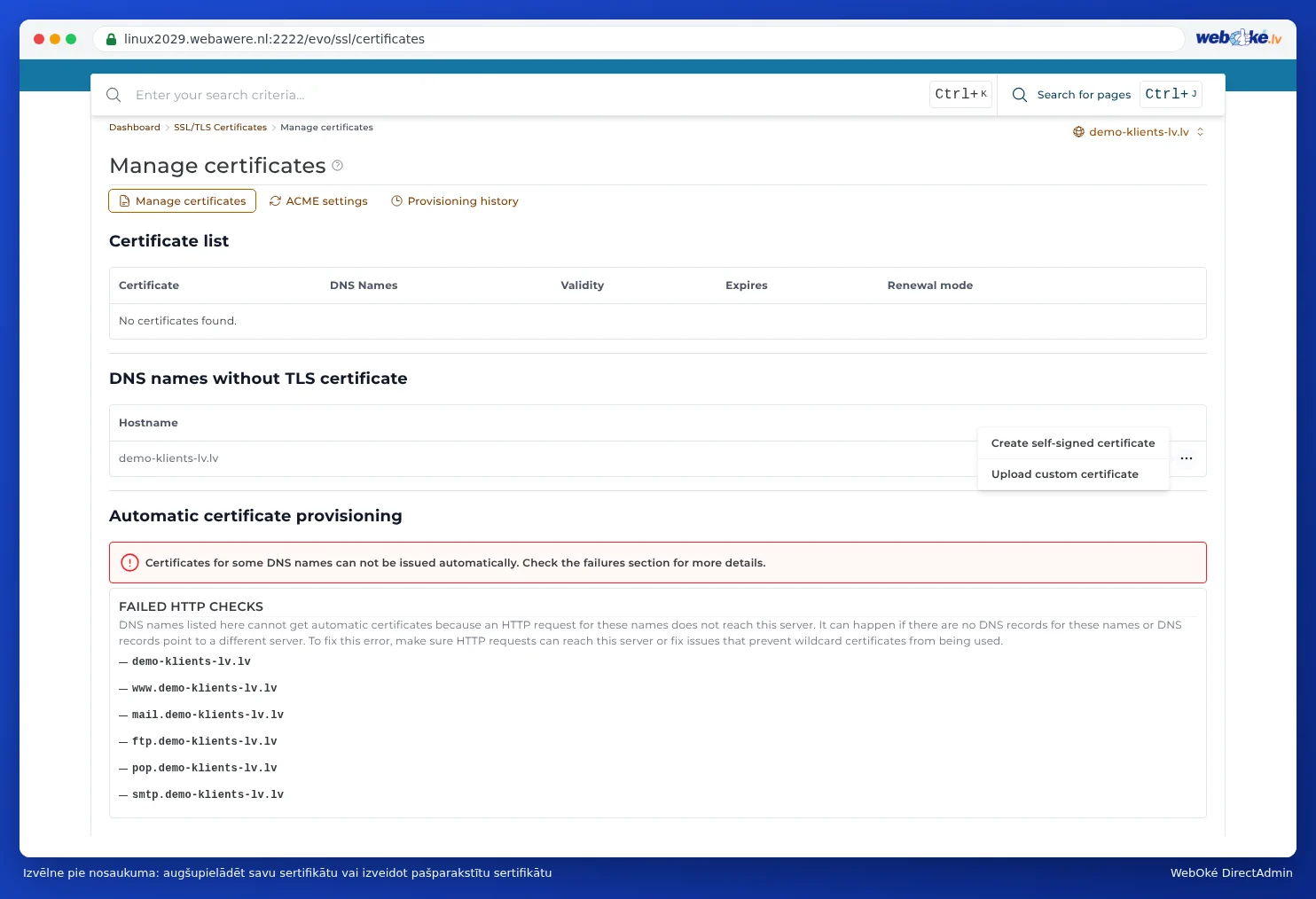The width and height of the screenshot is (1316, 899).
Task: Open SSL/TLS Certificates breadcrumb link
Action: click(x=220, y=128)
